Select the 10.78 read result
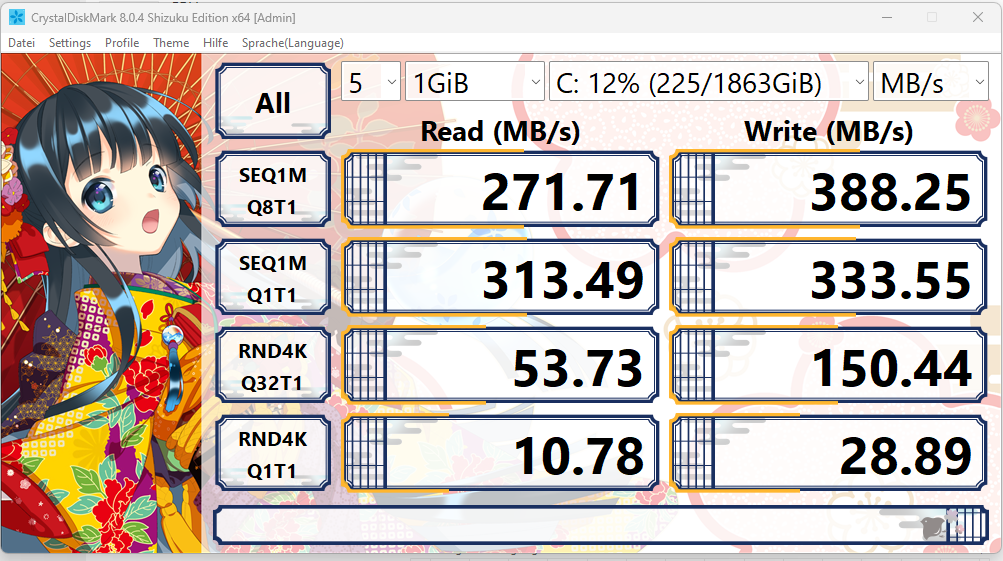This screenshot has height=561, width=1003. (501, 454)
